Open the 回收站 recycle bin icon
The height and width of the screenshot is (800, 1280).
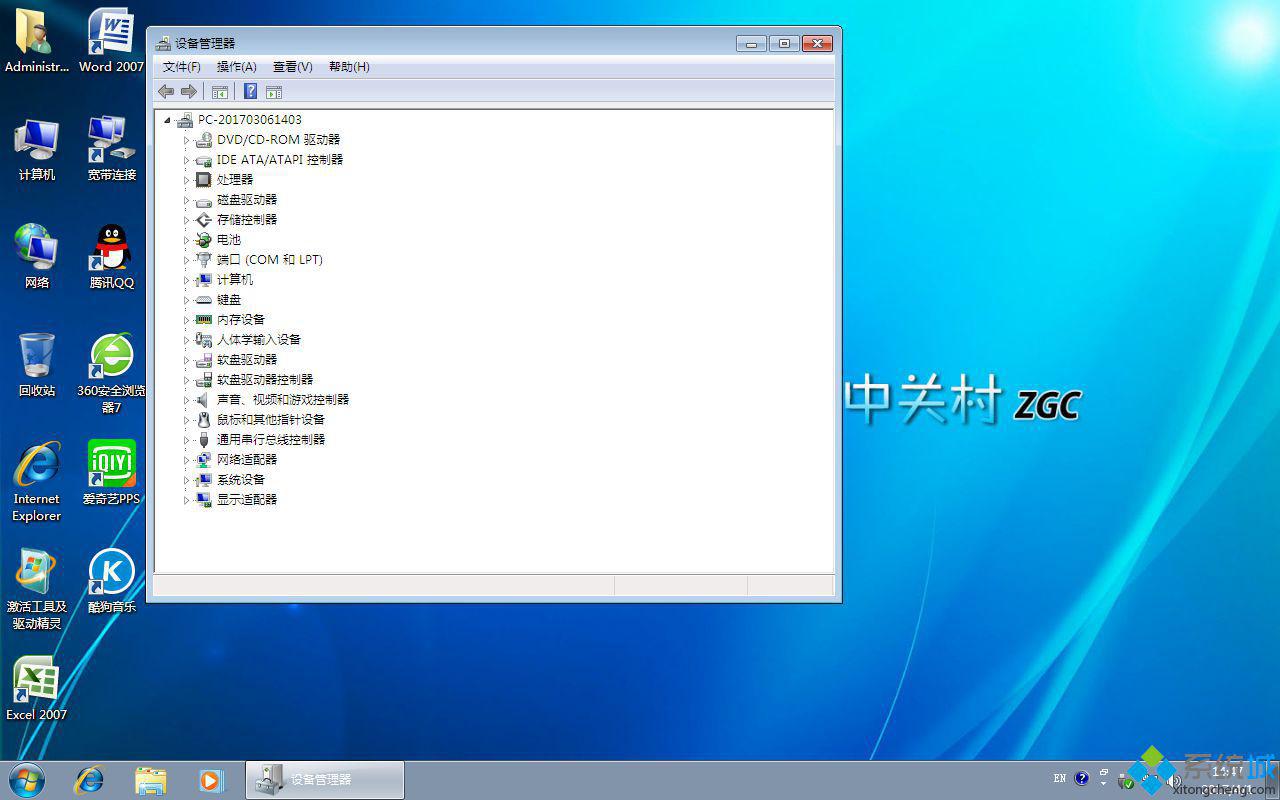click(36, 364)
